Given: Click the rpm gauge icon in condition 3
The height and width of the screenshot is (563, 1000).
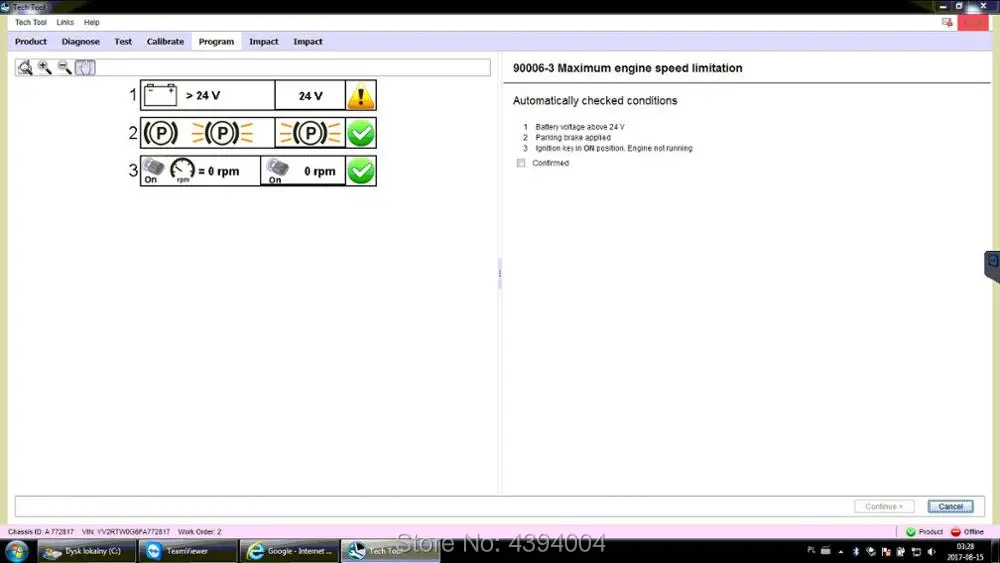Looking at the screenshot, I should click(182, 170).
